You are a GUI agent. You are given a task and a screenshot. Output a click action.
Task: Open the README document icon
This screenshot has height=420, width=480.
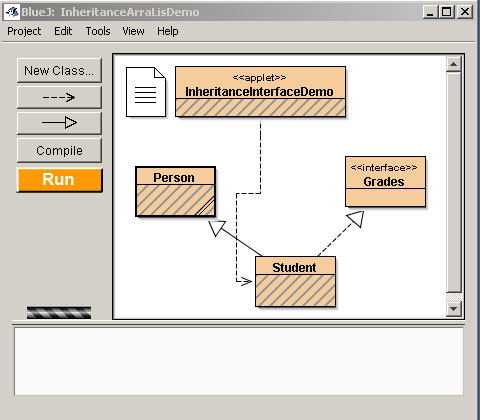[x=146, y=92]
